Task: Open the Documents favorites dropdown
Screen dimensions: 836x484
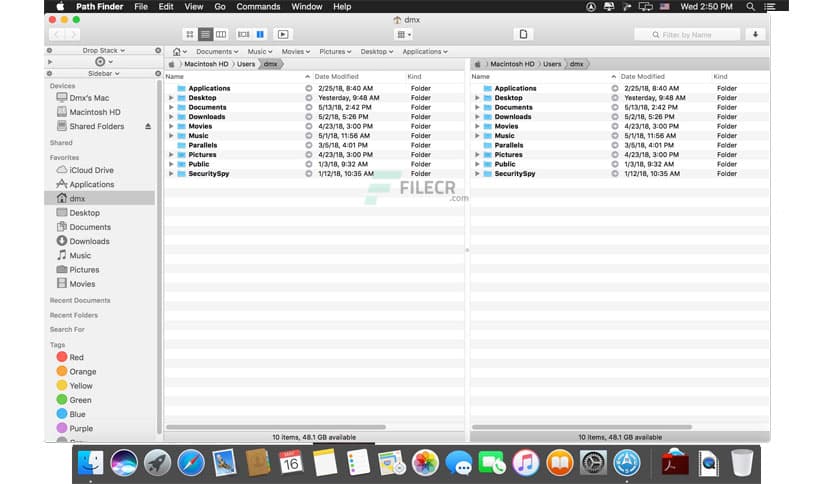Action: 218,51
